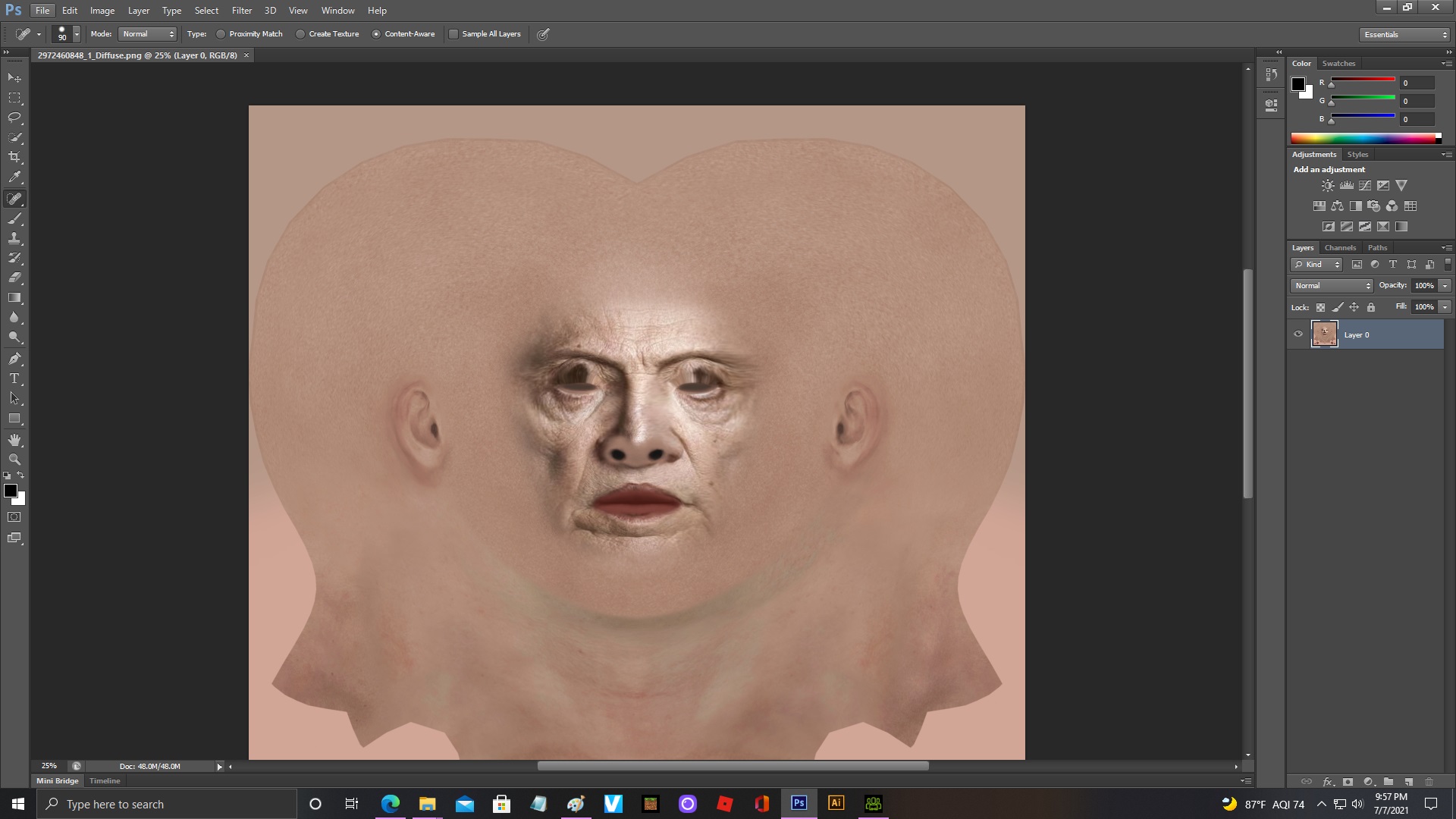This screenshot has height=819, width=1456.
Task: Add a Vibrance adjustment
Action: coord(1401,186)
